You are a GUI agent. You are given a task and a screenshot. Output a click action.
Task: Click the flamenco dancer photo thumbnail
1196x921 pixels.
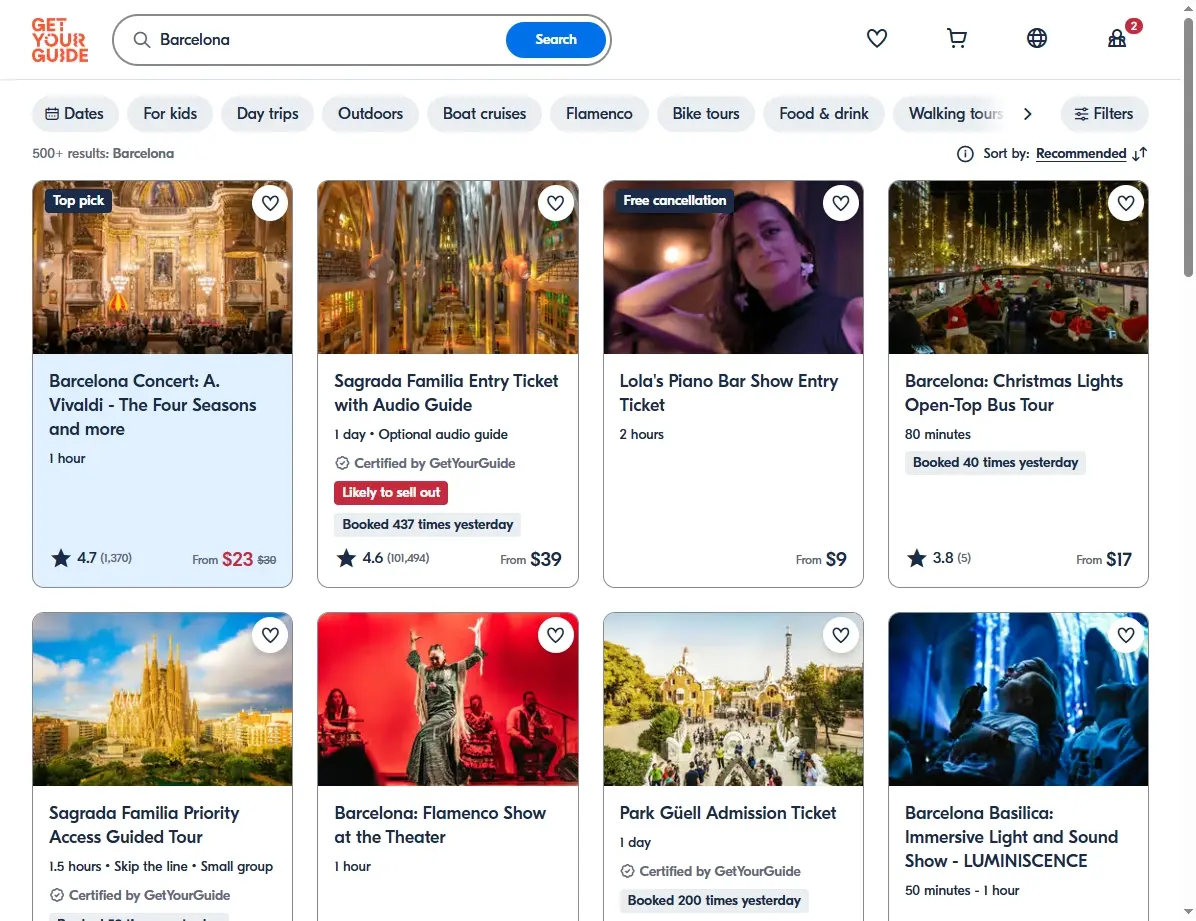(x=448, y=699)
